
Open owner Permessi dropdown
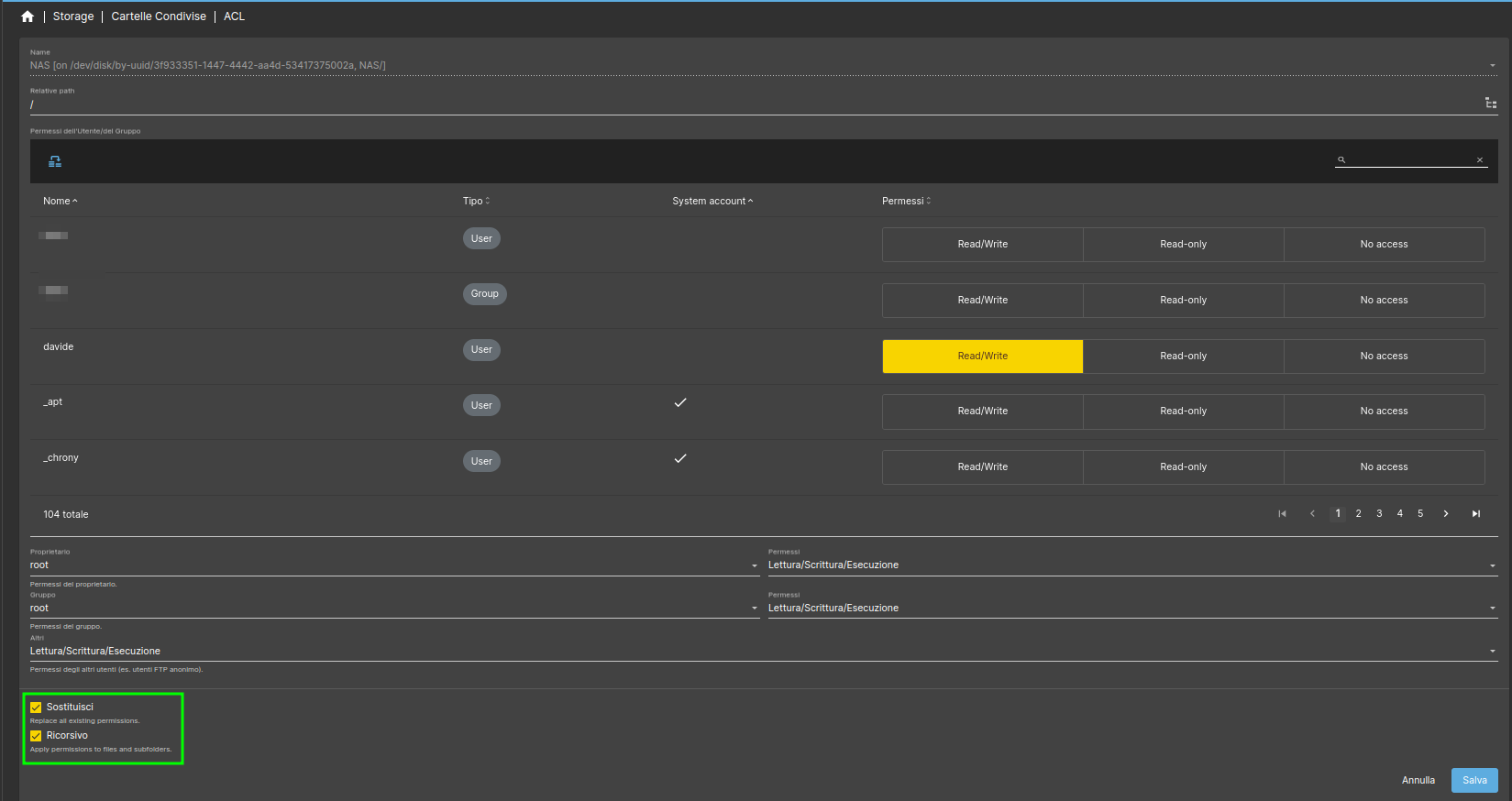click(x=1133, y=565)
